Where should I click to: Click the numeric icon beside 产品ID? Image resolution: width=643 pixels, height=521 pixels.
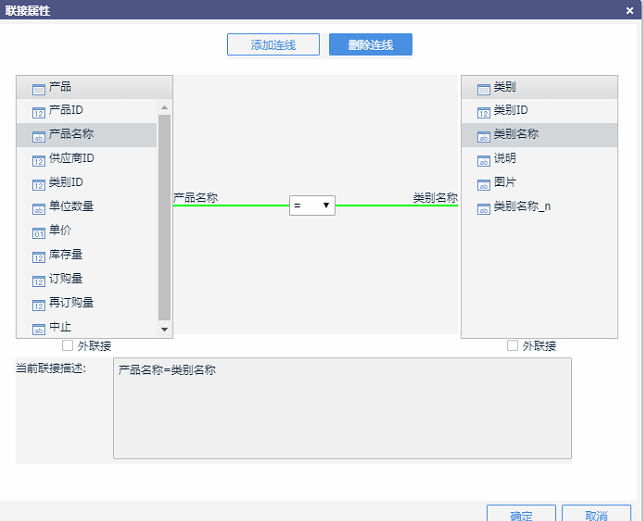(39, 113)
